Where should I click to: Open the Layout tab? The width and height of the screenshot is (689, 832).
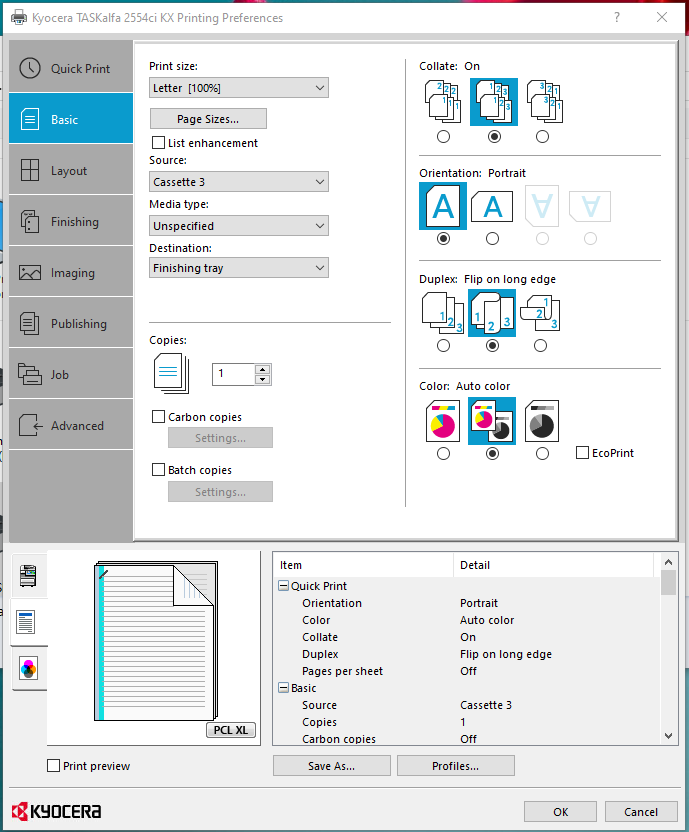click(x=71, y=170)
